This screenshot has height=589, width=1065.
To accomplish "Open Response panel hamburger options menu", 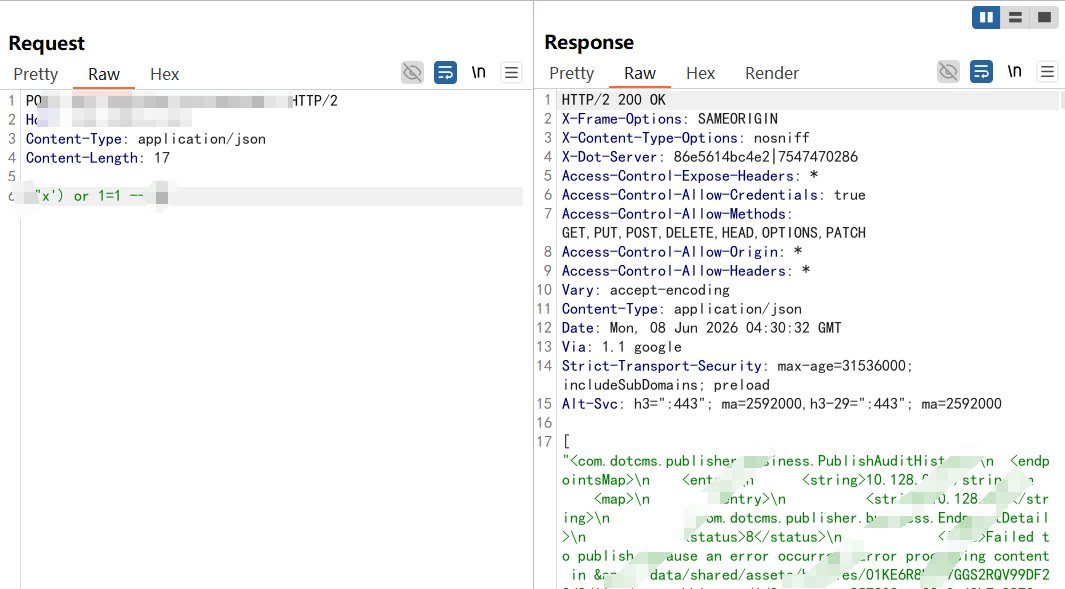I will tap(1047, 71).
